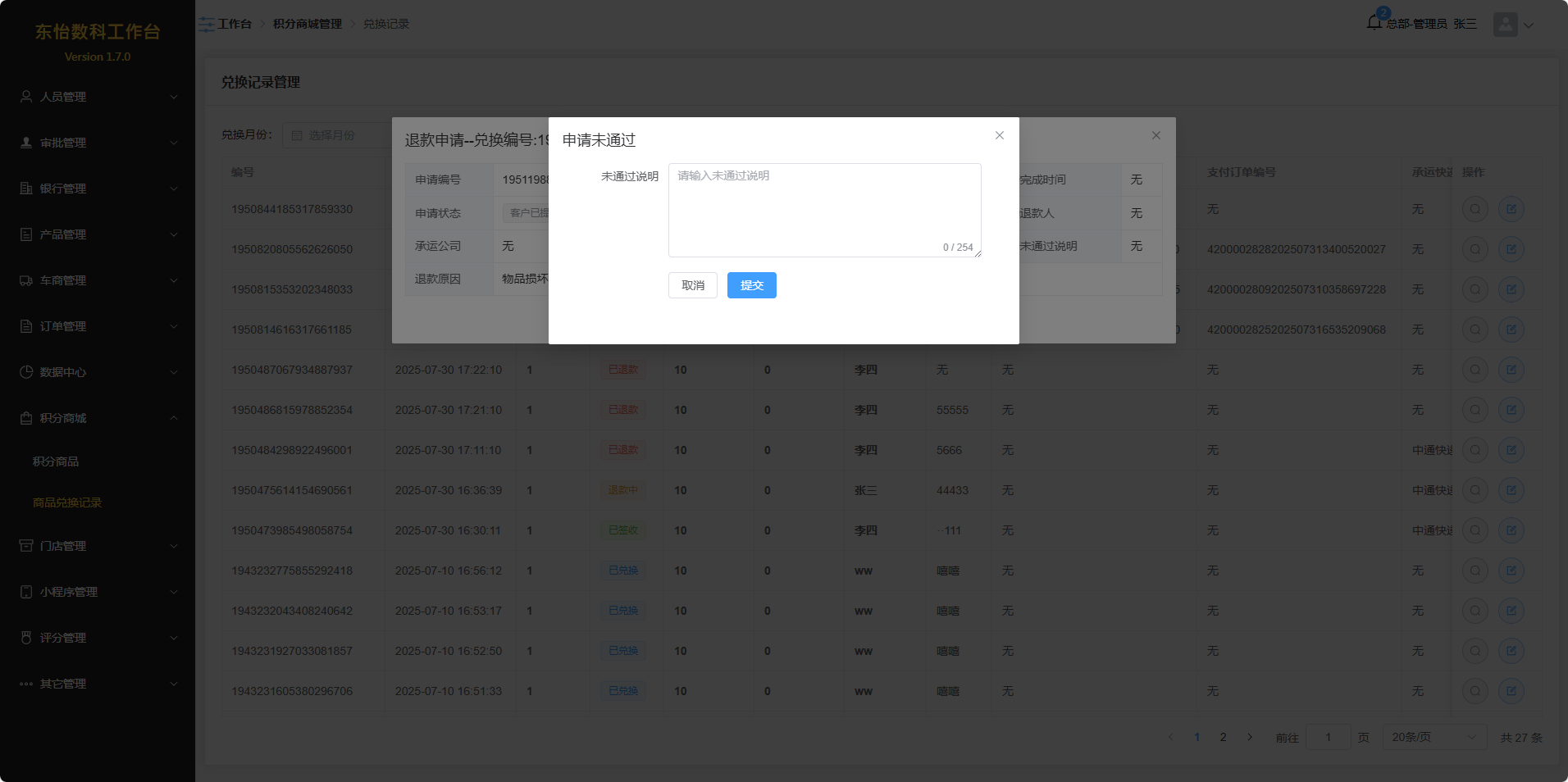Click the 未通过说明 text area
Image resolution: width=1568 pixels, height=782 pixels.
pos(823,210)
